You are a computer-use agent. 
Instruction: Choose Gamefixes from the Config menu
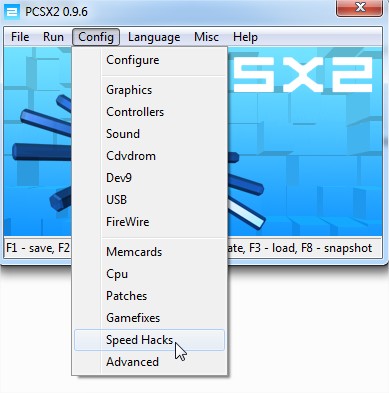pyautogui.click(x=149, y=318)
